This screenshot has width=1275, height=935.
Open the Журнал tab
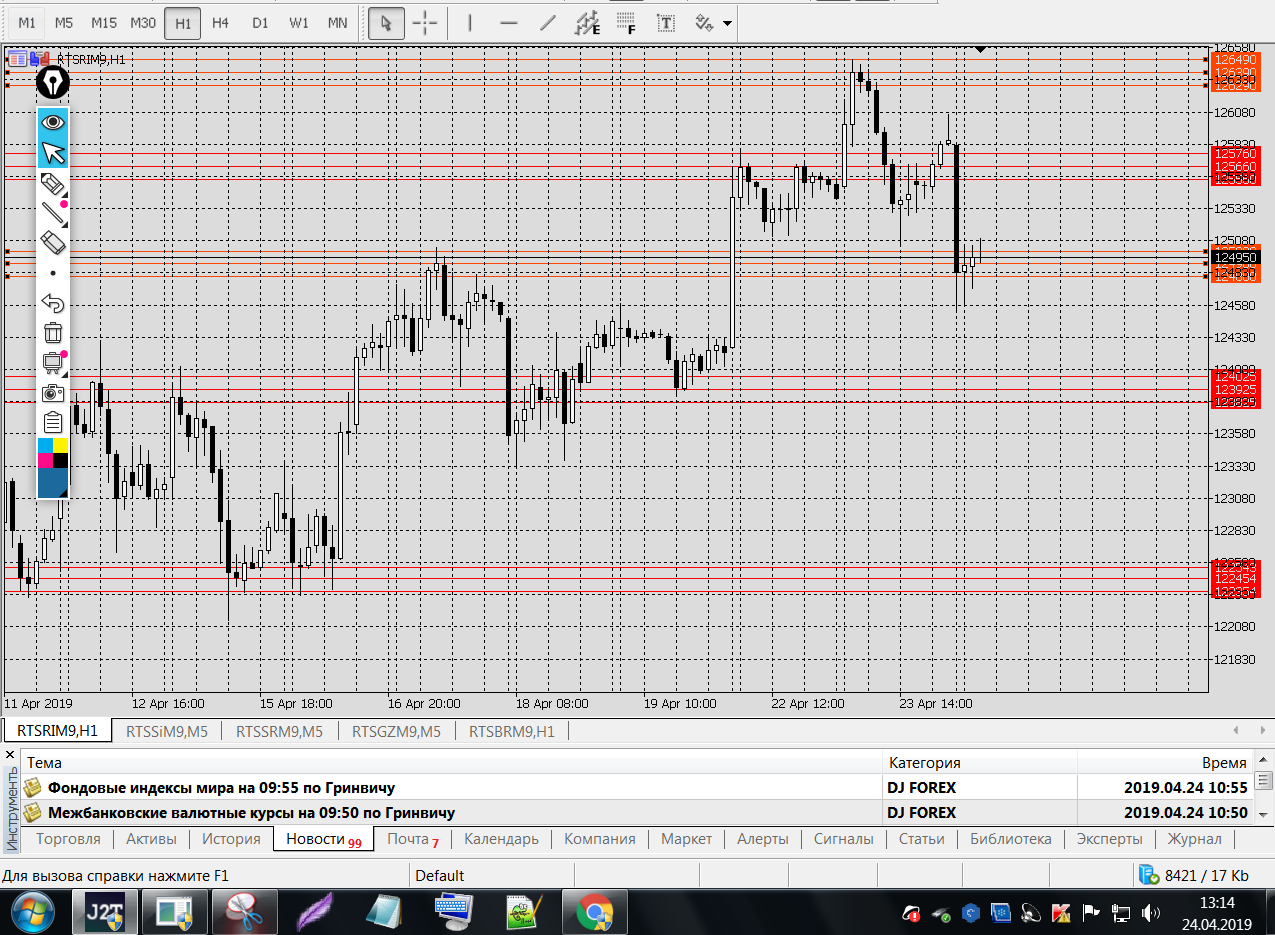tap(1194, 839)
